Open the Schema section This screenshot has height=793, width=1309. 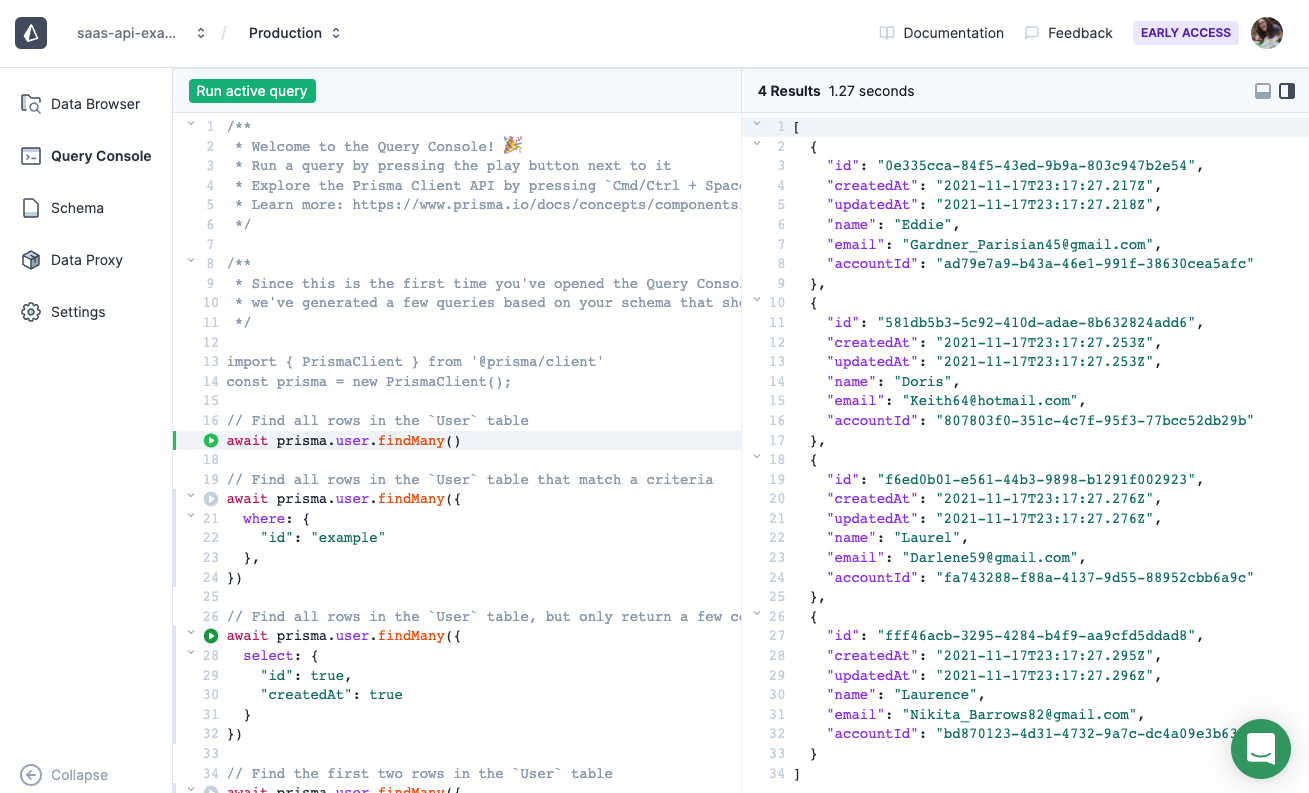63,208
